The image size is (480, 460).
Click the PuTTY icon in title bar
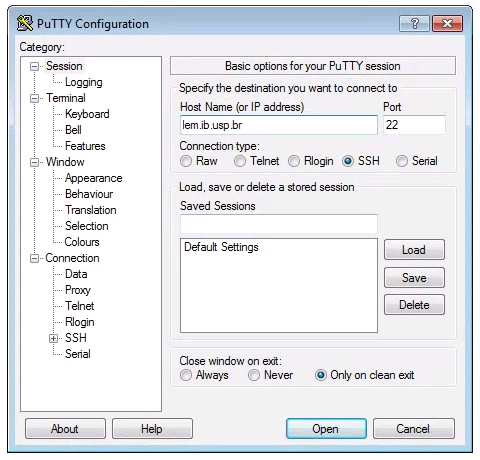[x=25, y=23]
